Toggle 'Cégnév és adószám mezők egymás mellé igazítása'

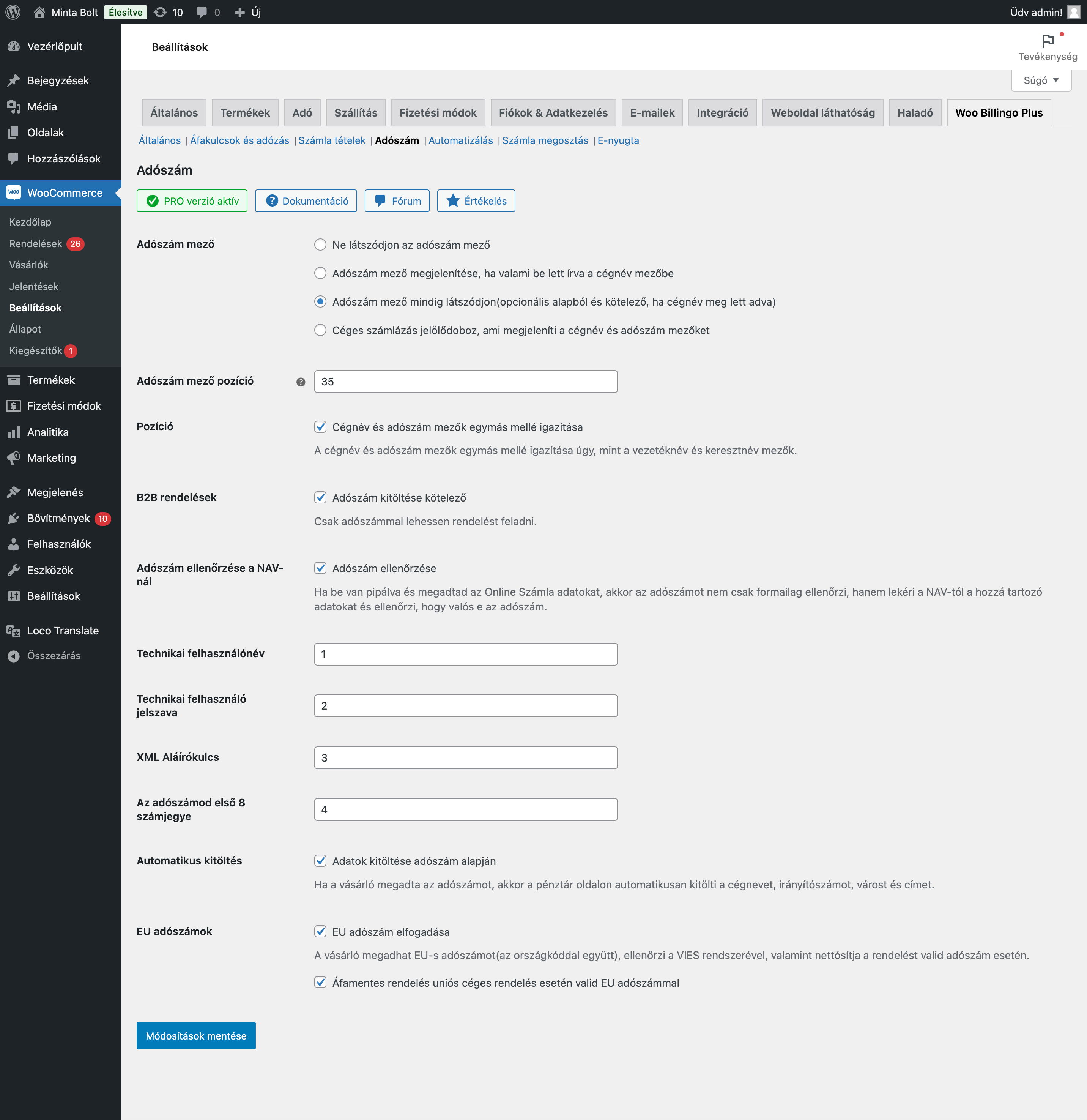tap(320, 427)
